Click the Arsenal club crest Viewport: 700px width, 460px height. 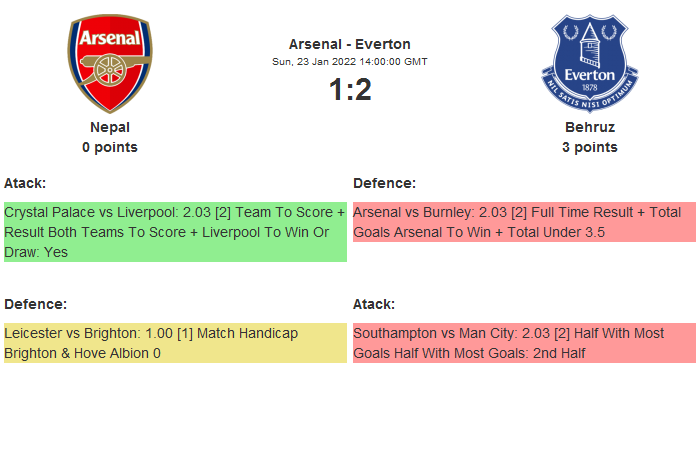pyautogui.click(x=110, y=62)
